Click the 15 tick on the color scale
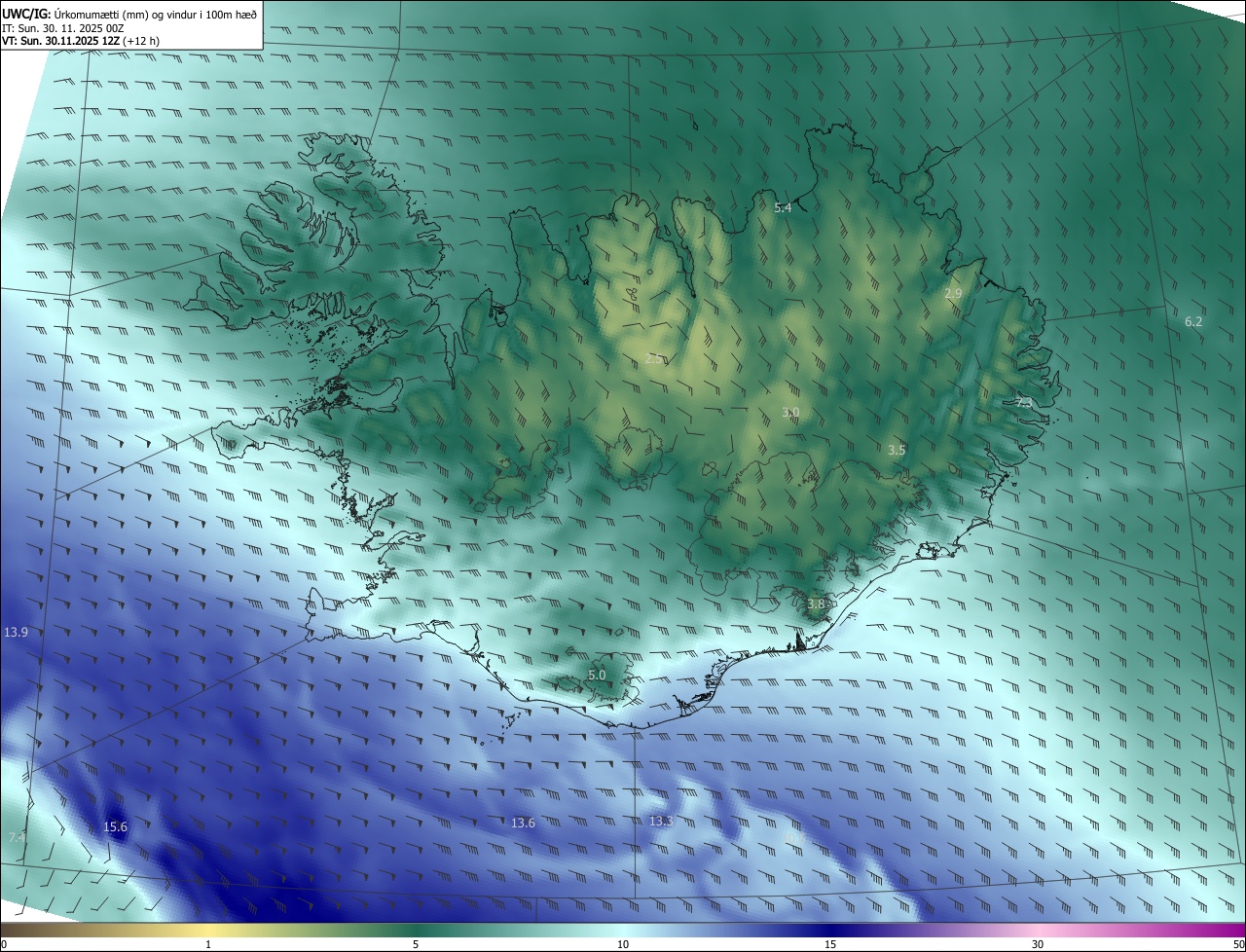This screenshot has width=1246, height=952. click(x=830, y=944)
